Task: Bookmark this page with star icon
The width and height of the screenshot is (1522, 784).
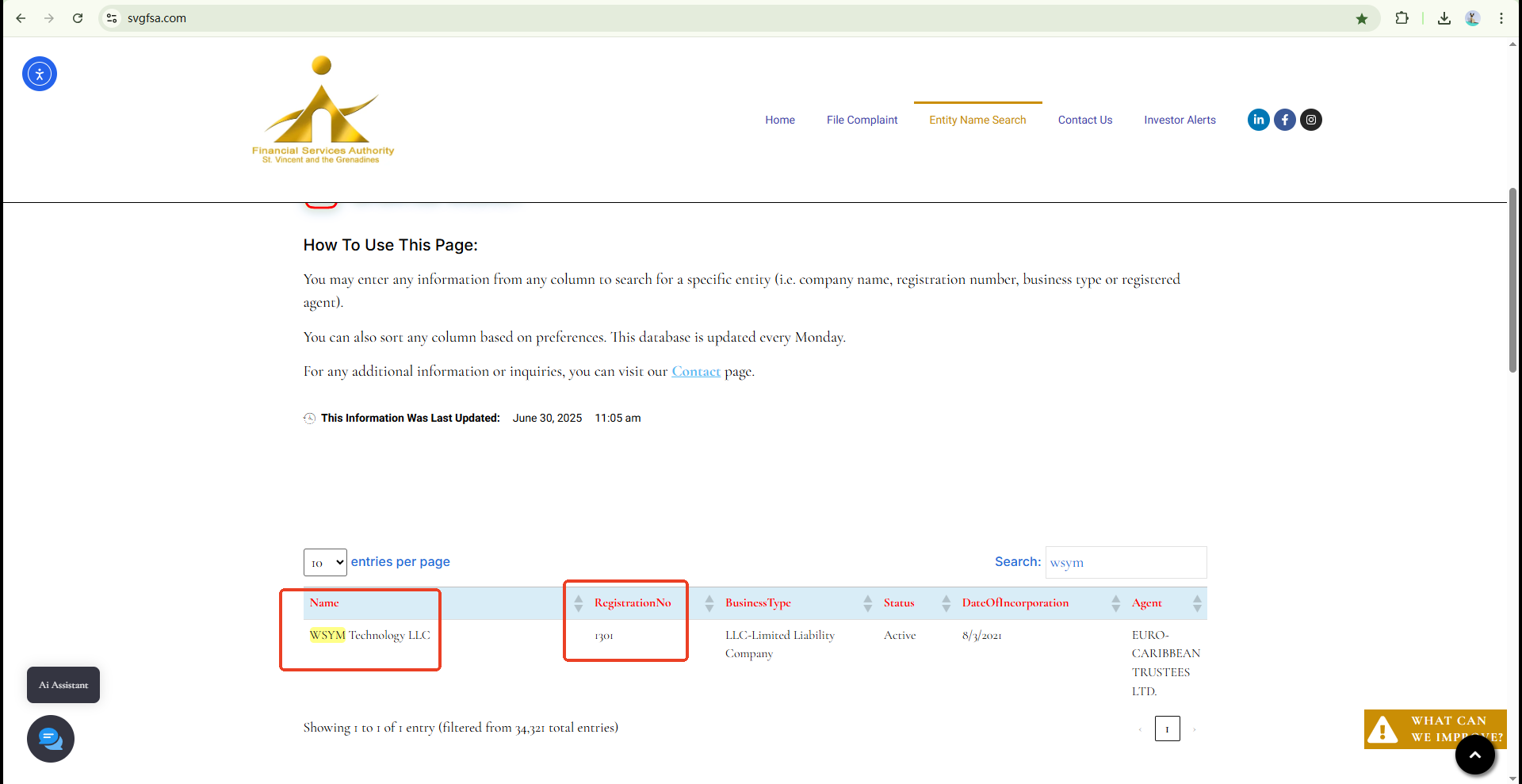Action: [1362, 18]
